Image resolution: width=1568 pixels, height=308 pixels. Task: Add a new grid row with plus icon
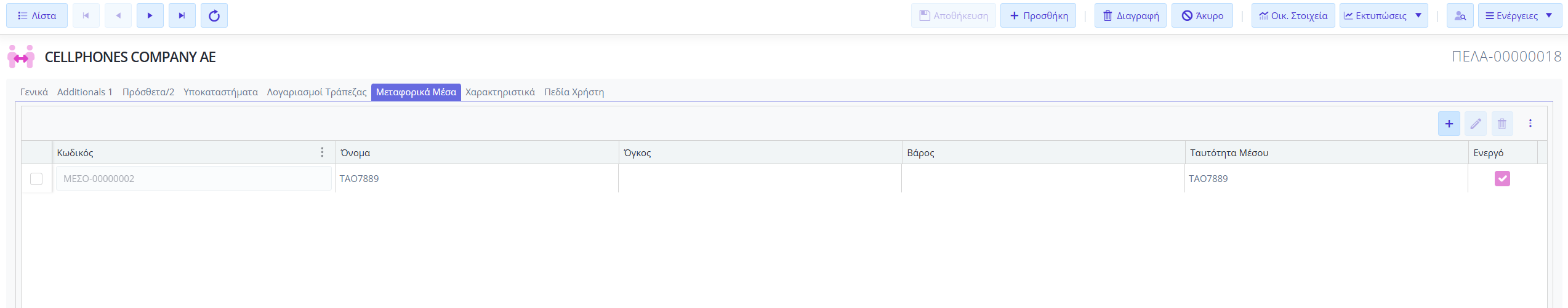(x=1449, y=124)
